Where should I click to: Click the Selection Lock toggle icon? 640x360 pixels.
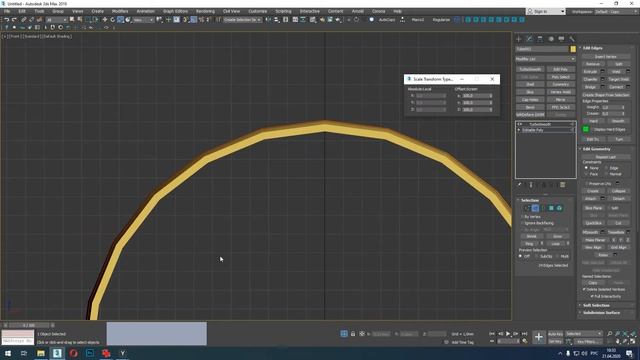pyautogui.click(x=353, y=334)
